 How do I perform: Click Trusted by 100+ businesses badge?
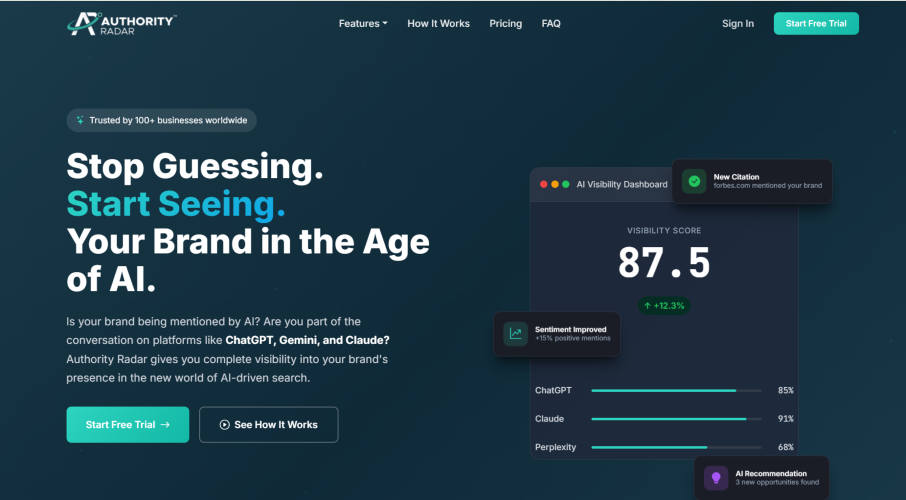point(161,120)
